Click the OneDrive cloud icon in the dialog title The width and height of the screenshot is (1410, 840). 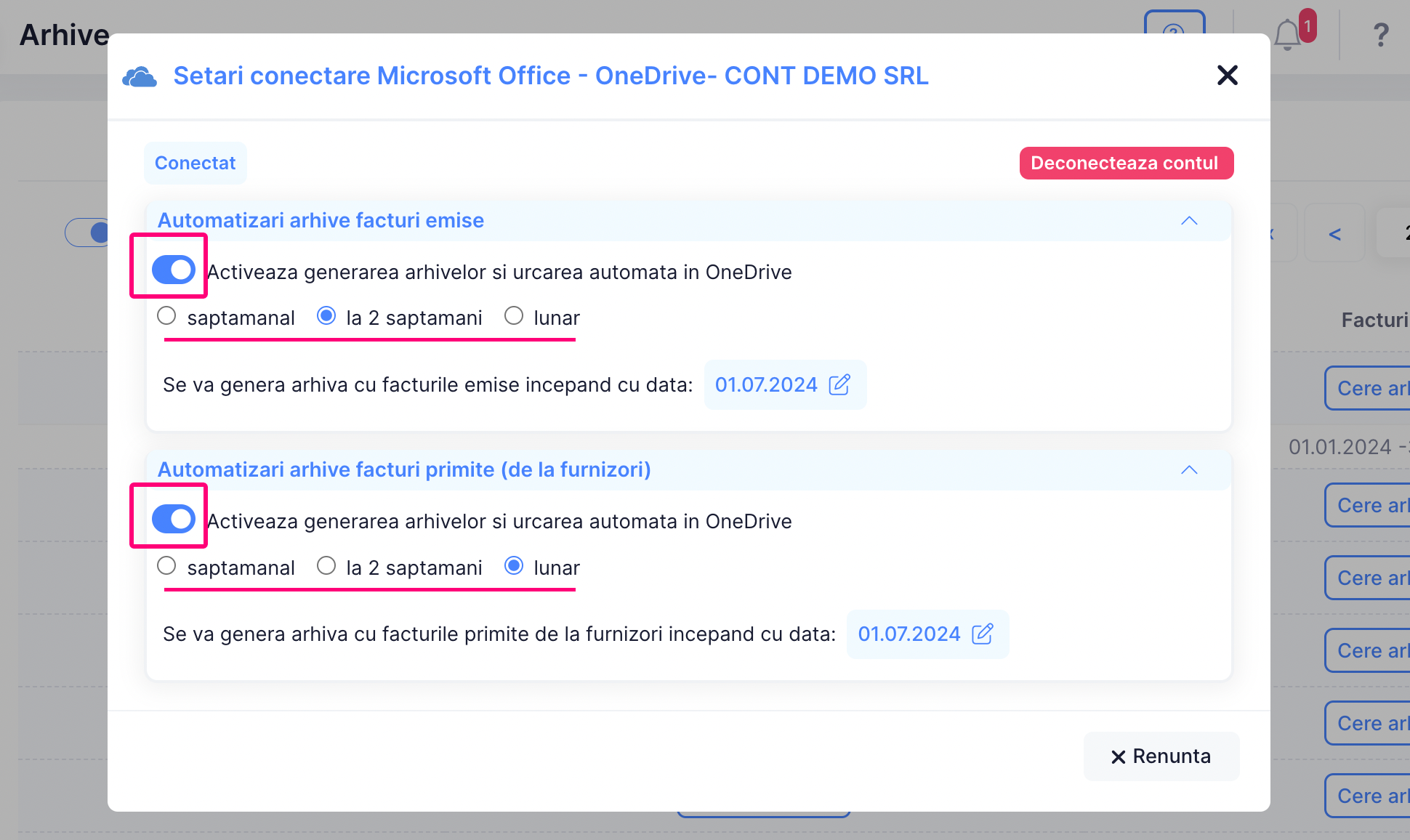140,76
